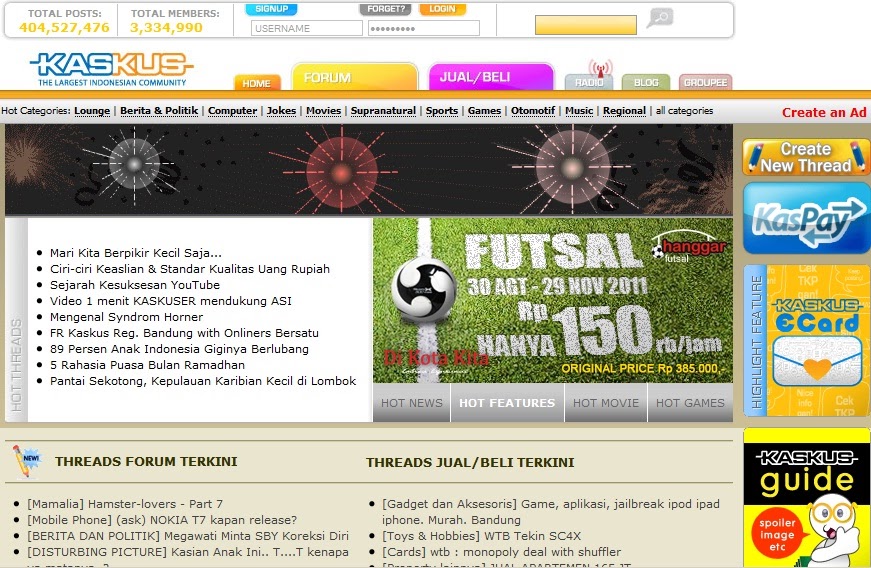Select the HOT GAMES tab
Screen dimensions: 871x568
click(x=690, y=403)
